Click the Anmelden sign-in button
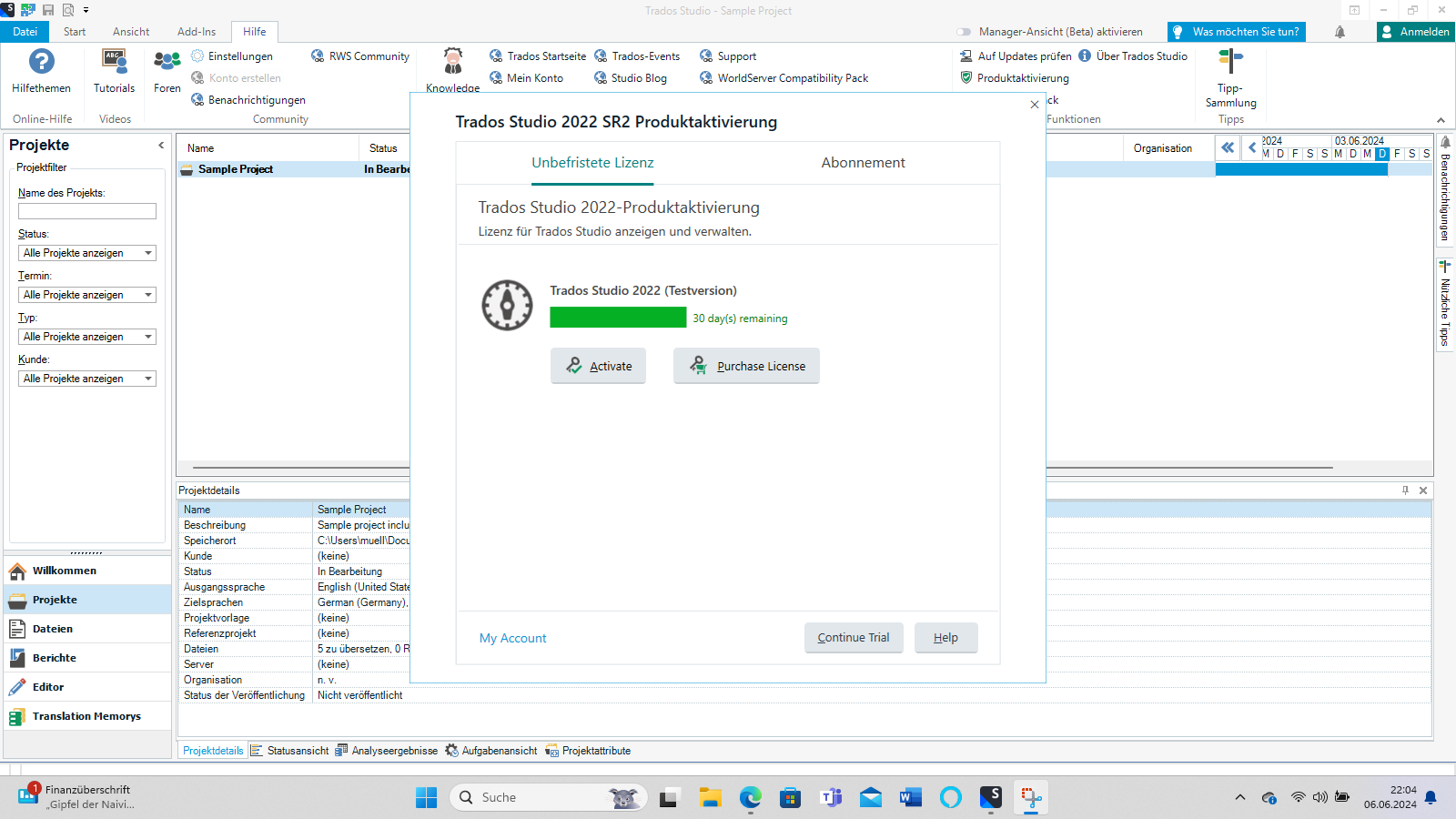The image size is (1456, 819). click(x=1416, y=32)
